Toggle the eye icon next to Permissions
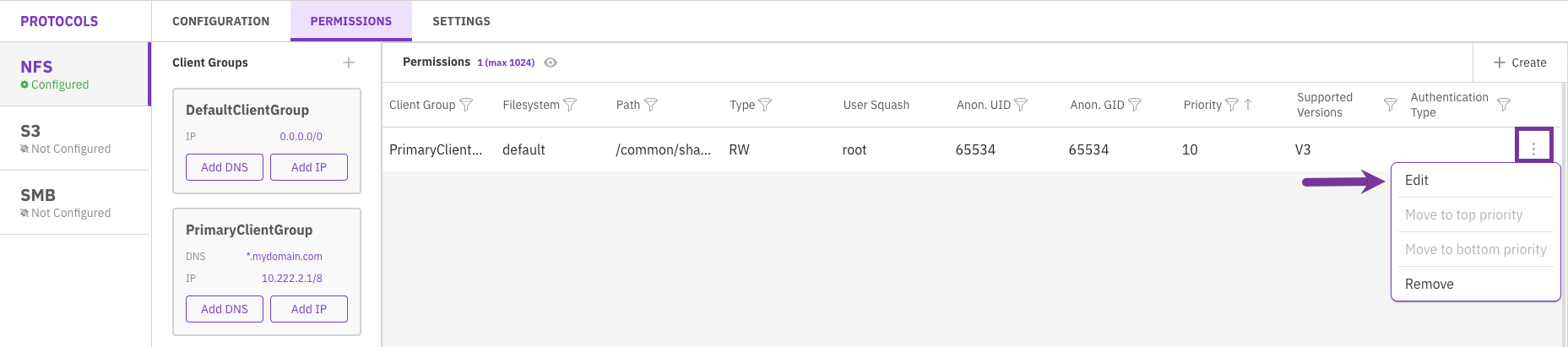This screenshot has height=347, width=1568. [551, 62]
